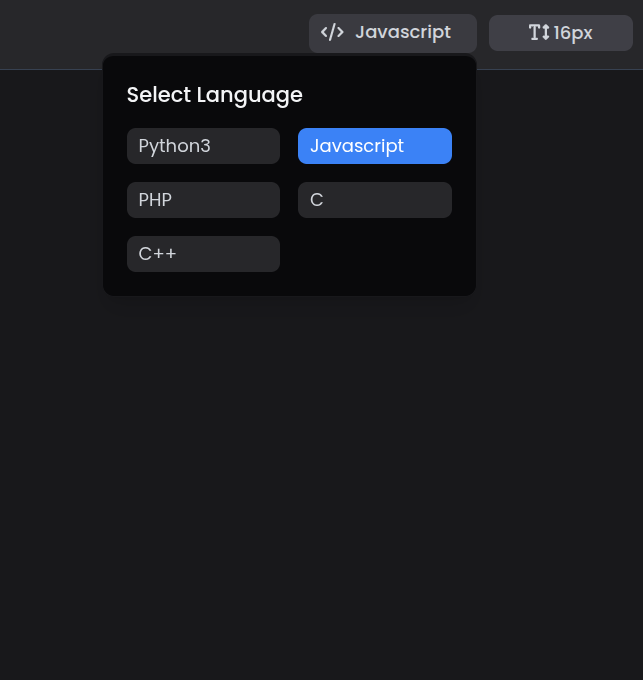Choose the highlighted Javascript language option

point(374,146)
